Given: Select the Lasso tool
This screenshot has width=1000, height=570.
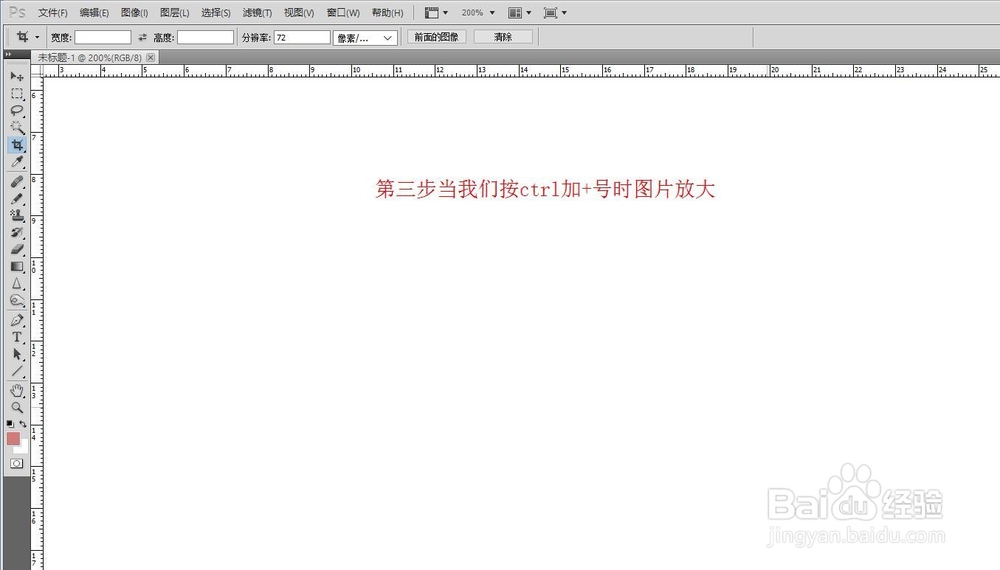Looking at the screenshot, I should tap(17, 111).
